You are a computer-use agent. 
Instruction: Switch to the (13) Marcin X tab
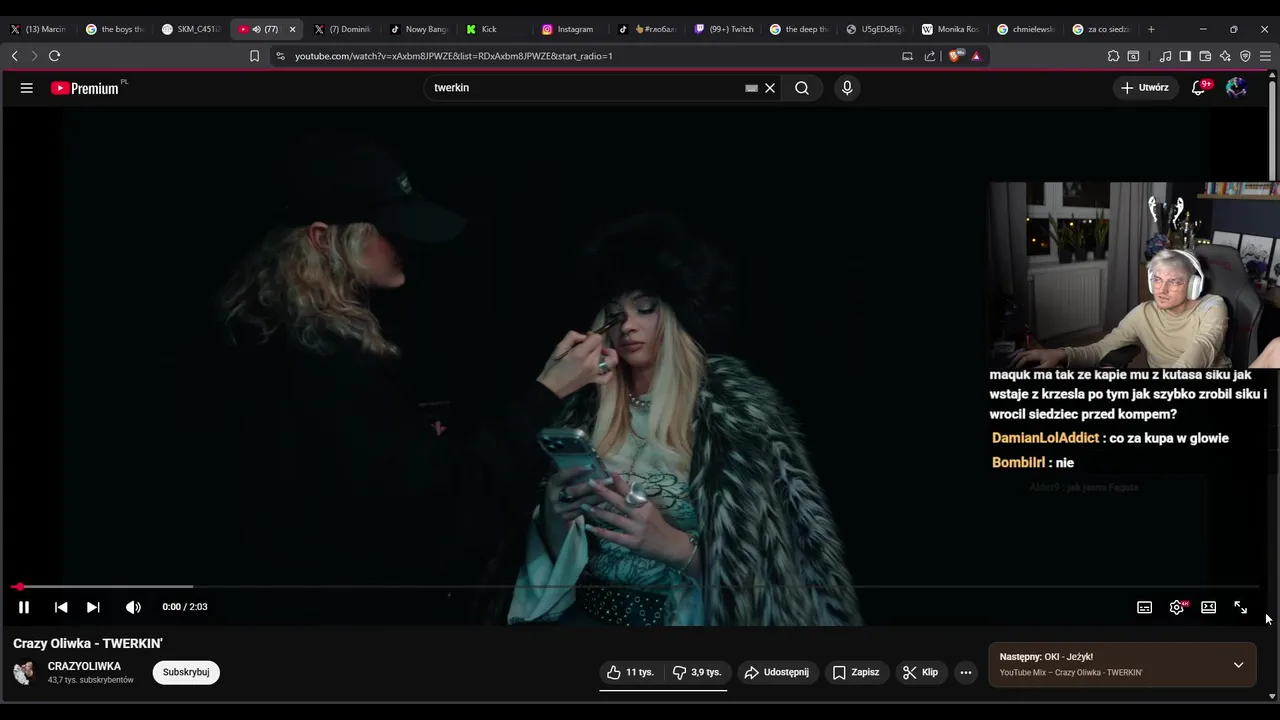tap(39, 29)
